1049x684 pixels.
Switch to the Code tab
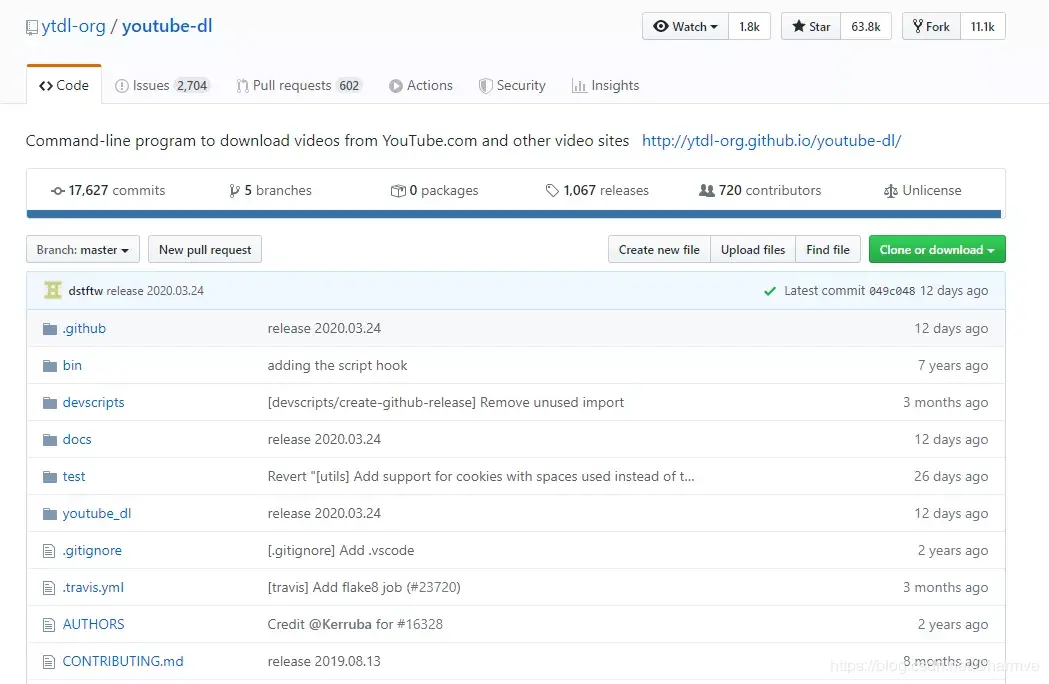64,85
